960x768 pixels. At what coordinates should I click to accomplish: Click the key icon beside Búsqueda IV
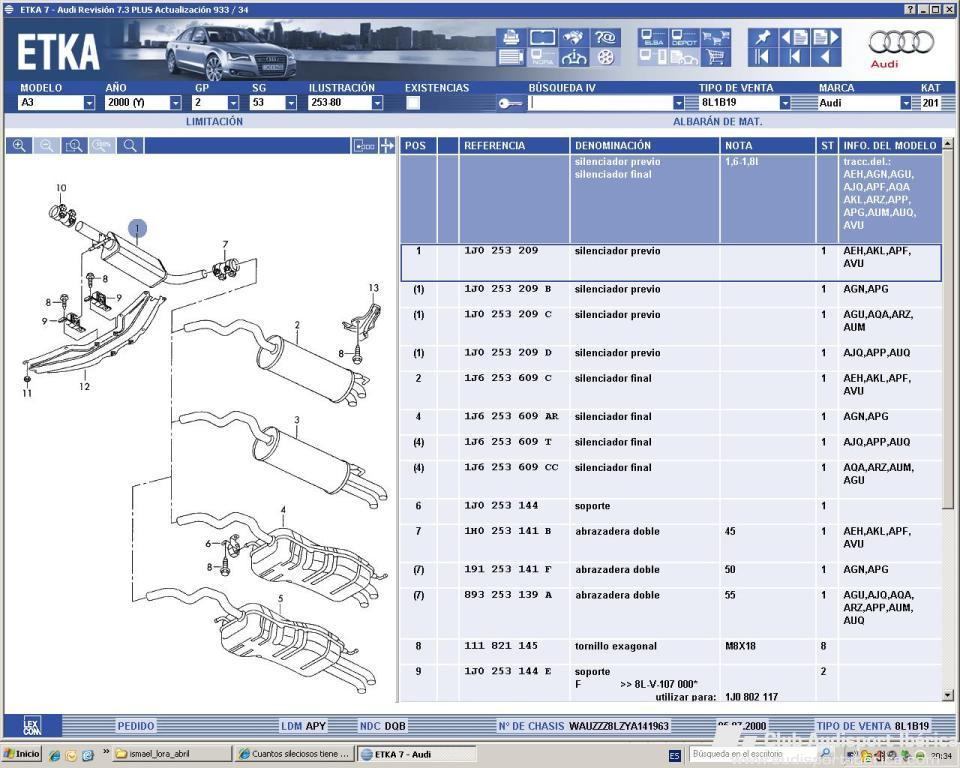[509, 104]
